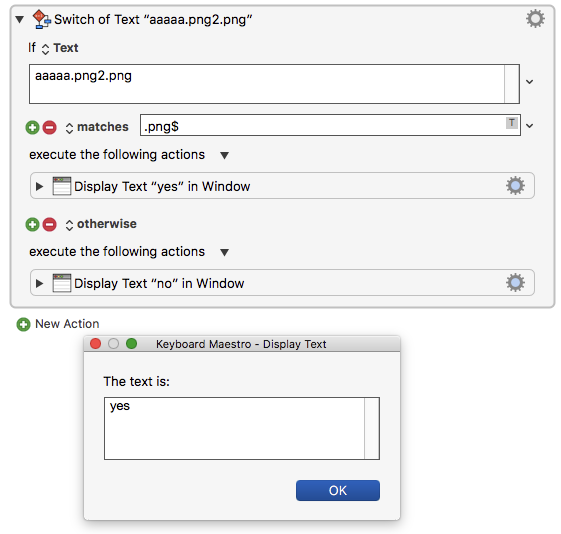The height and width of the screenshot is (534, 561).
Task: Add a case after the otherwise condition
Action: pos(32,224)
